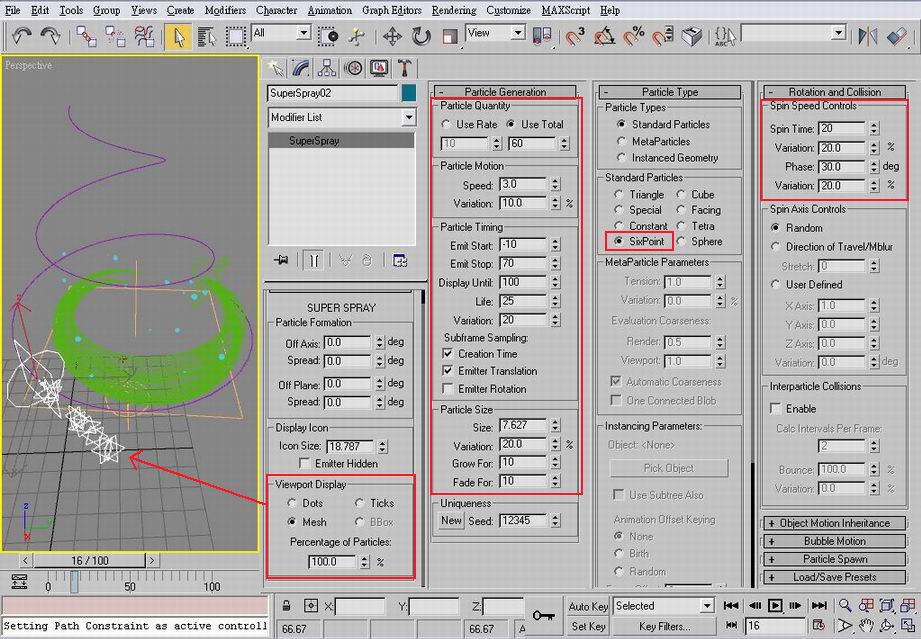This screenshot has height=639, width=921.
Task: Choose Sphere standard particle type
Action: (680, 241)
